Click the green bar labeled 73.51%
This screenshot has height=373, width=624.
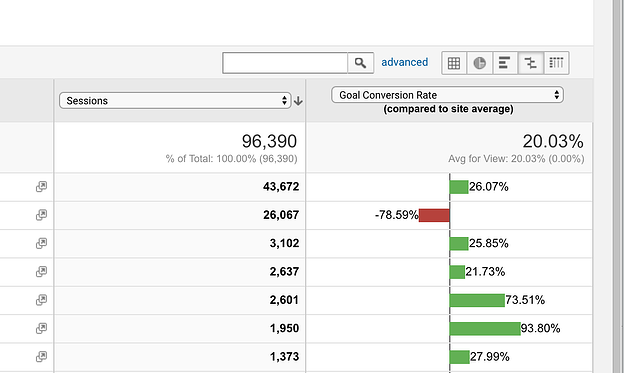pyautogui.click(x=477, y=300)
